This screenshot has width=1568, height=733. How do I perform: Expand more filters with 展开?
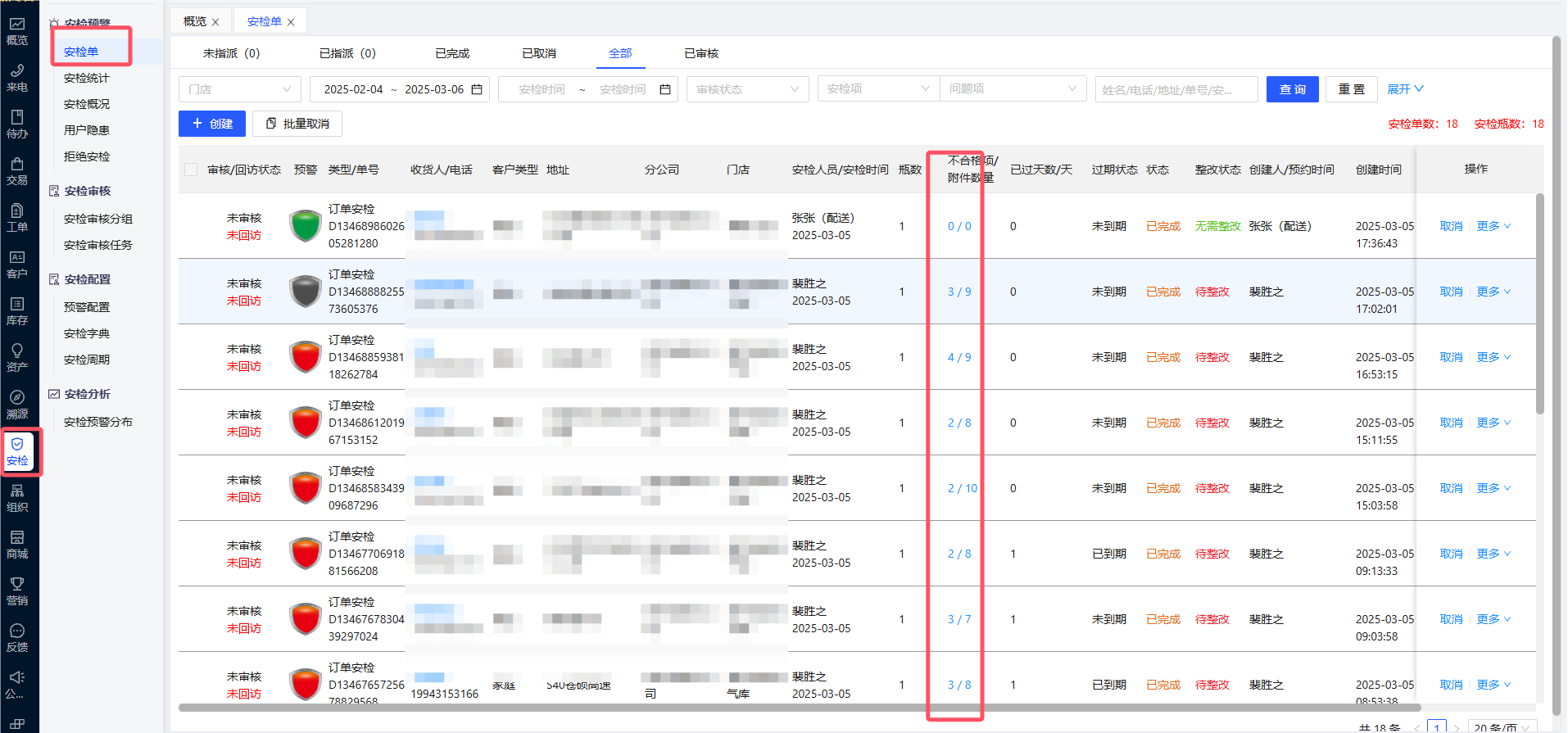point(1405,89)
